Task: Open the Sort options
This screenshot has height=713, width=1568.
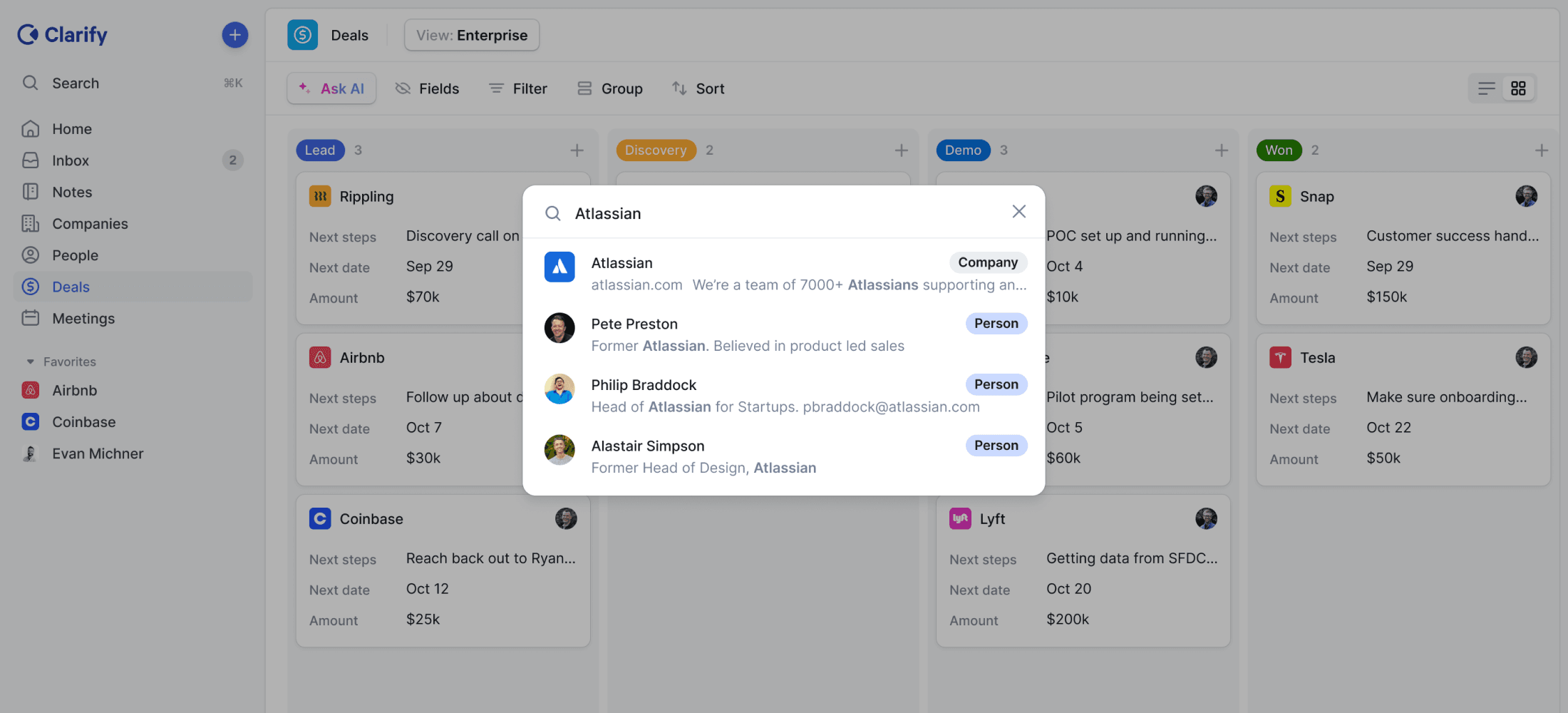Action: (x=698, y=88)
